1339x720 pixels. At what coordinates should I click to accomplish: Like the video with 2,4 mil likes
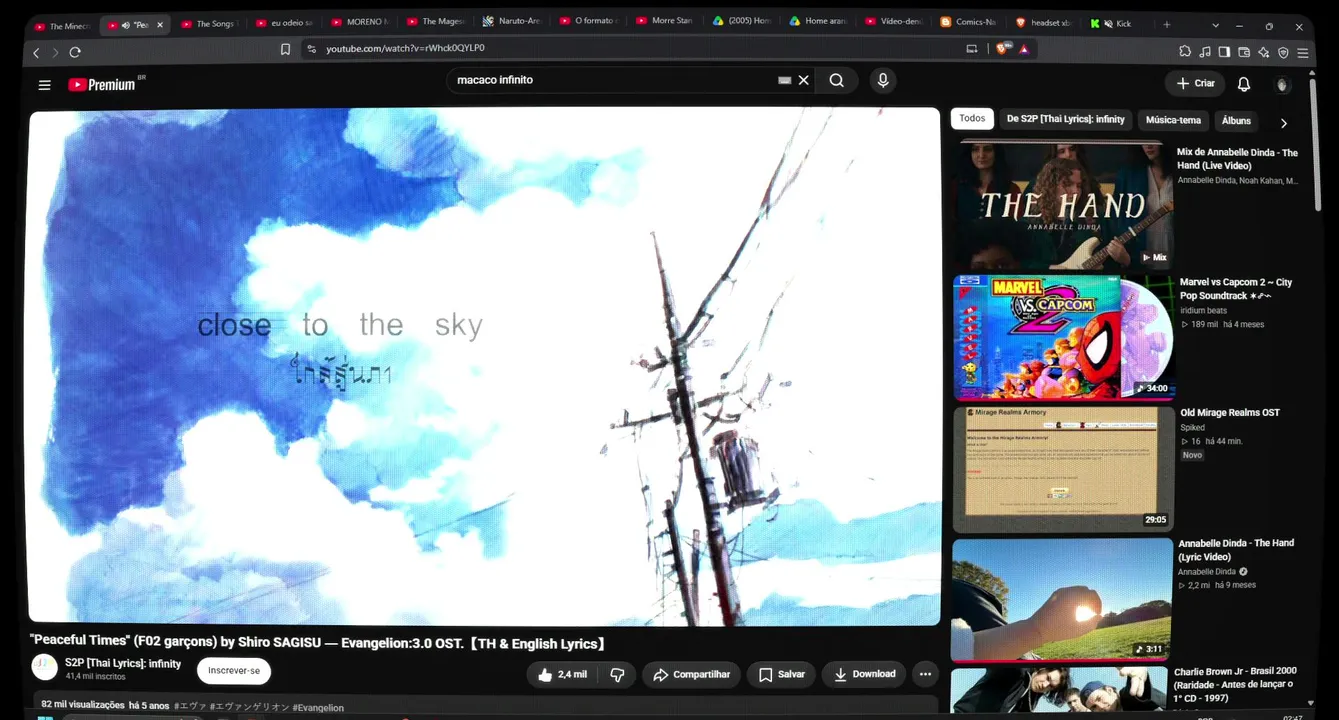561,674
